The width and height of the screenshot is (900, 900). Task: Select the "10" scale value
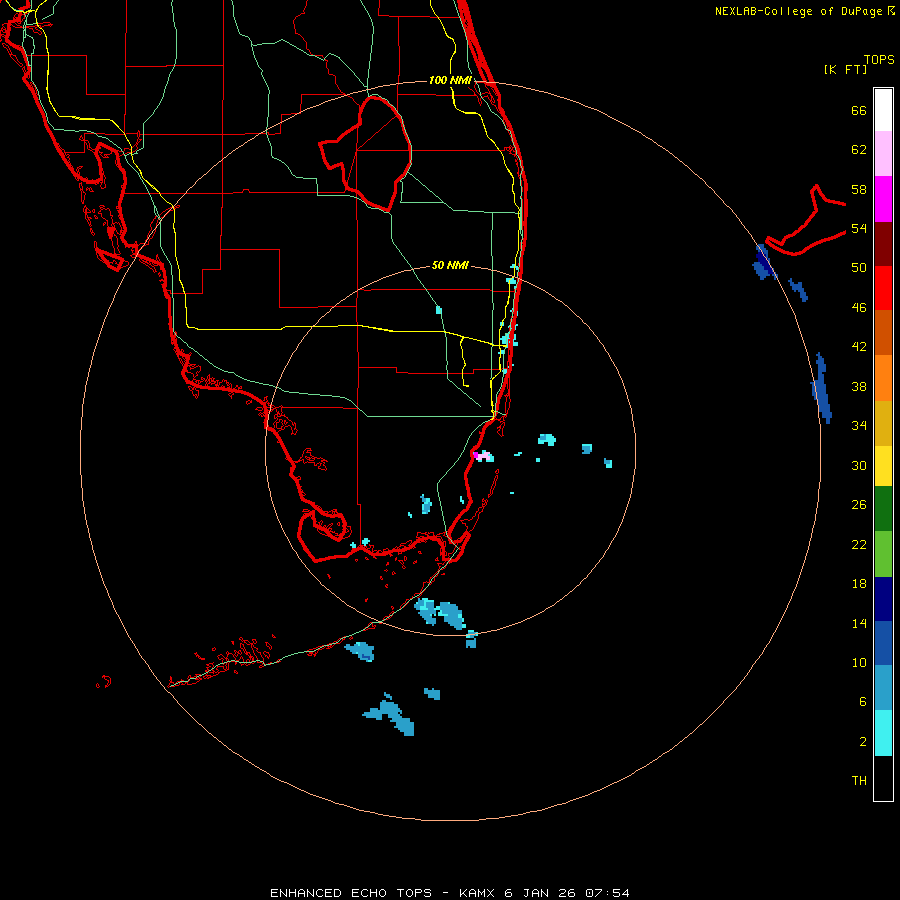coord(859,663)
